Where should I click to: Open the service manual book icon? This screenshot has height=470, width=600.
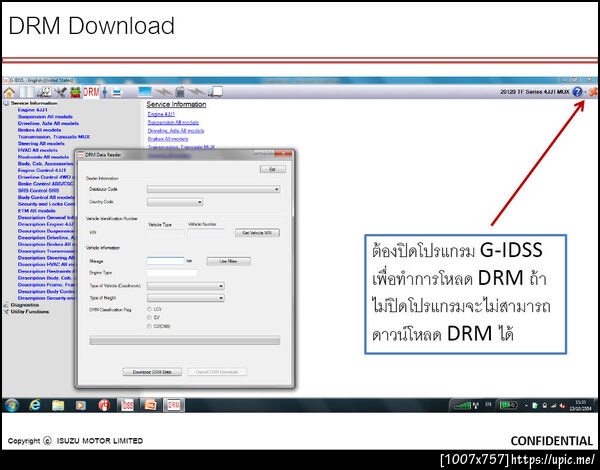(x=27, y=92)
